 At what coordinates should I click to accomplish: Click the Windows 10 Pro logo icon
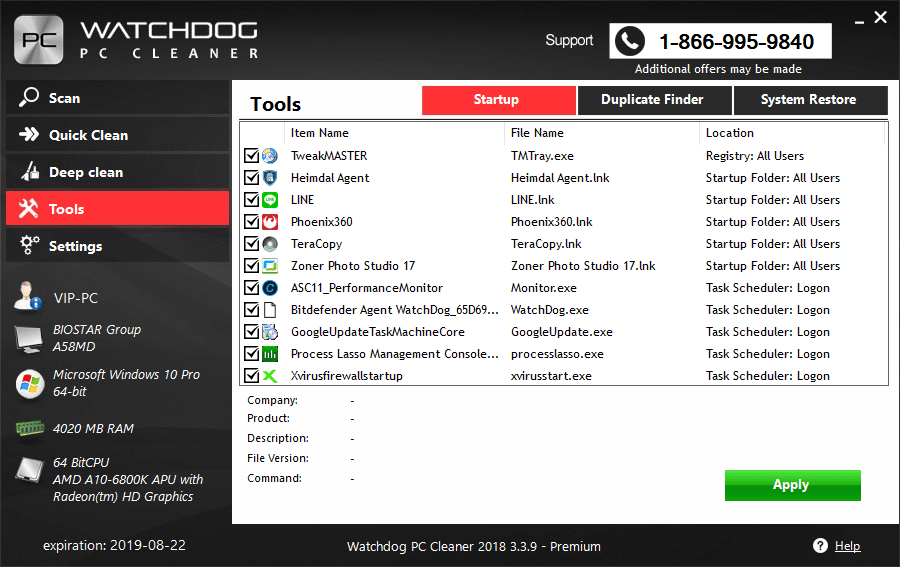pyautogui.click(x=30, y=383)
